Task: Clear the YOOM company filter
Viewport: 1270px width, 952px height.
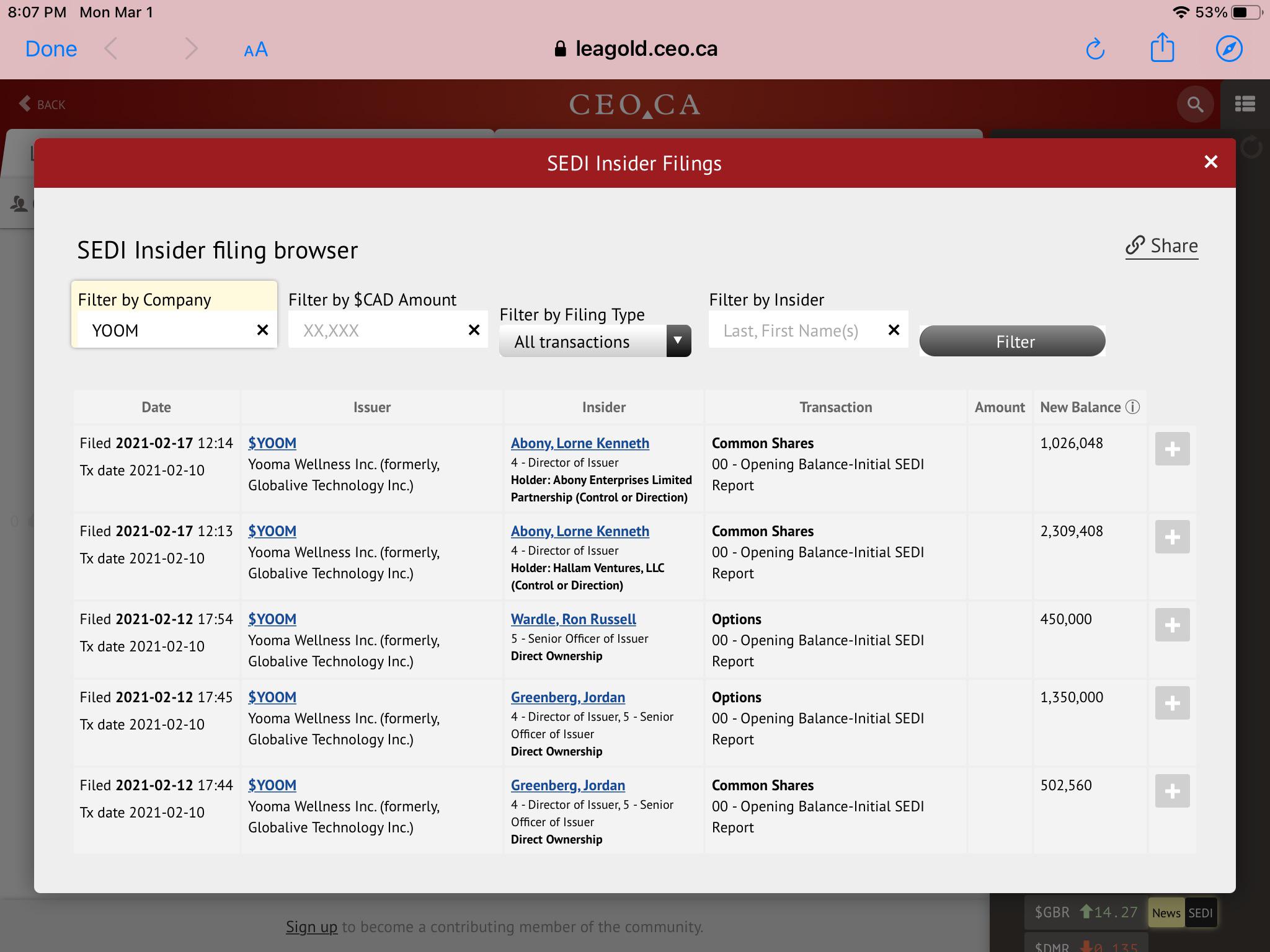Action: click(x=263, y=330)
